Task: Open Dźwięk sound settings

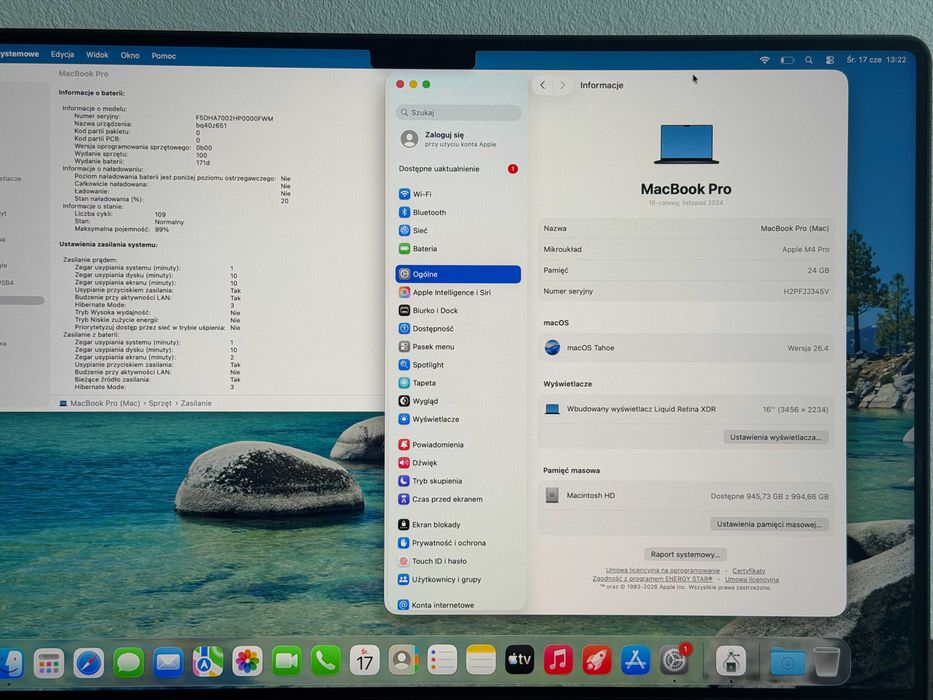Action: (458, 462)
